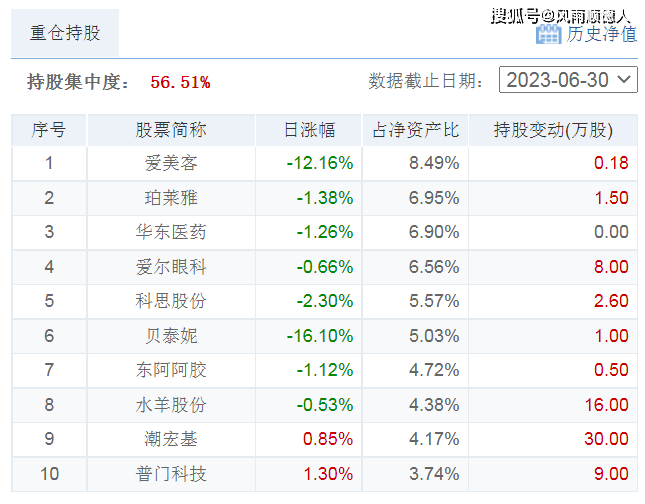View 科思股份 stock details
Viewport: 645px width, 504px height.
pyautogui.click(x=171, y=301)
